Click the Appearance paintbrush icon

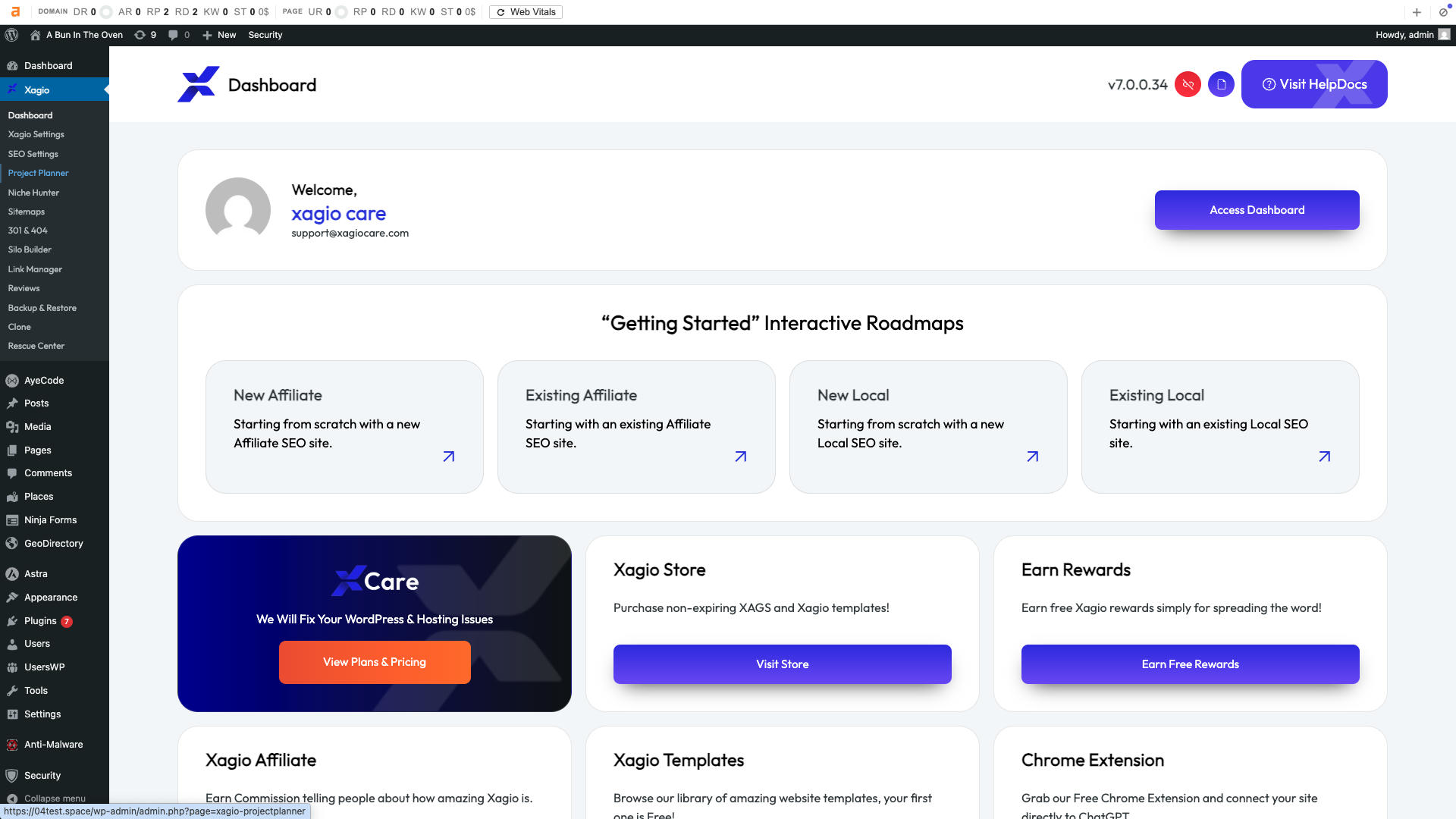point(12,598)
